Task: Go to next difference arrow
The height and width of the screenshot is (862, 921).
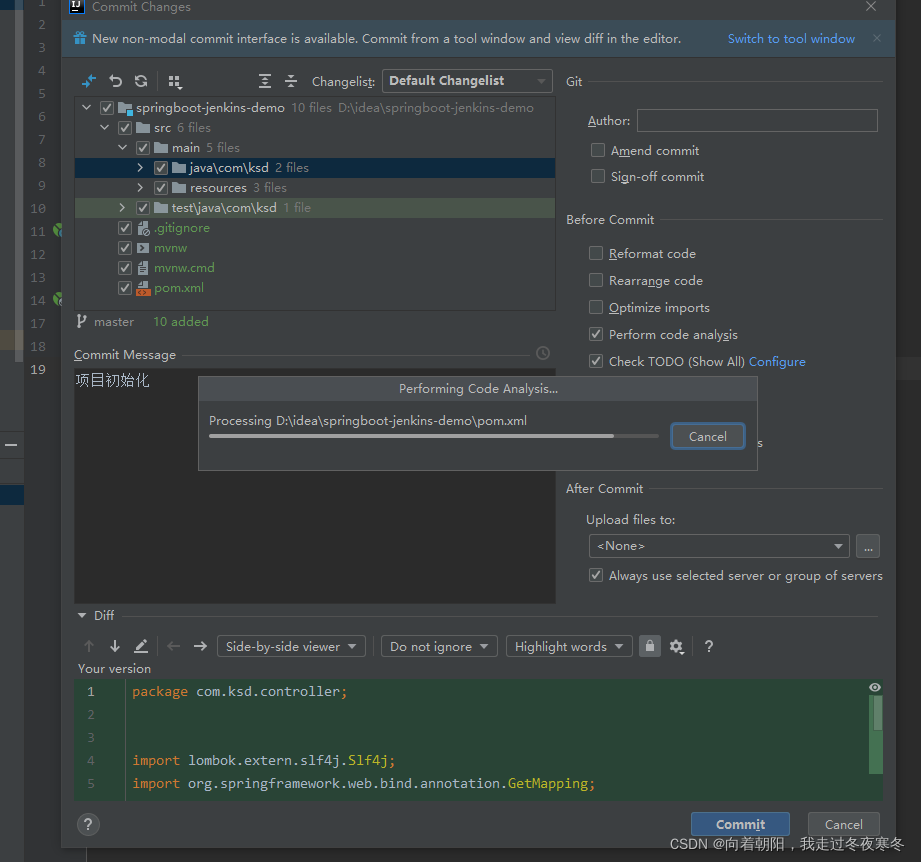Action: pyautogui.click(x=115, y=646)
